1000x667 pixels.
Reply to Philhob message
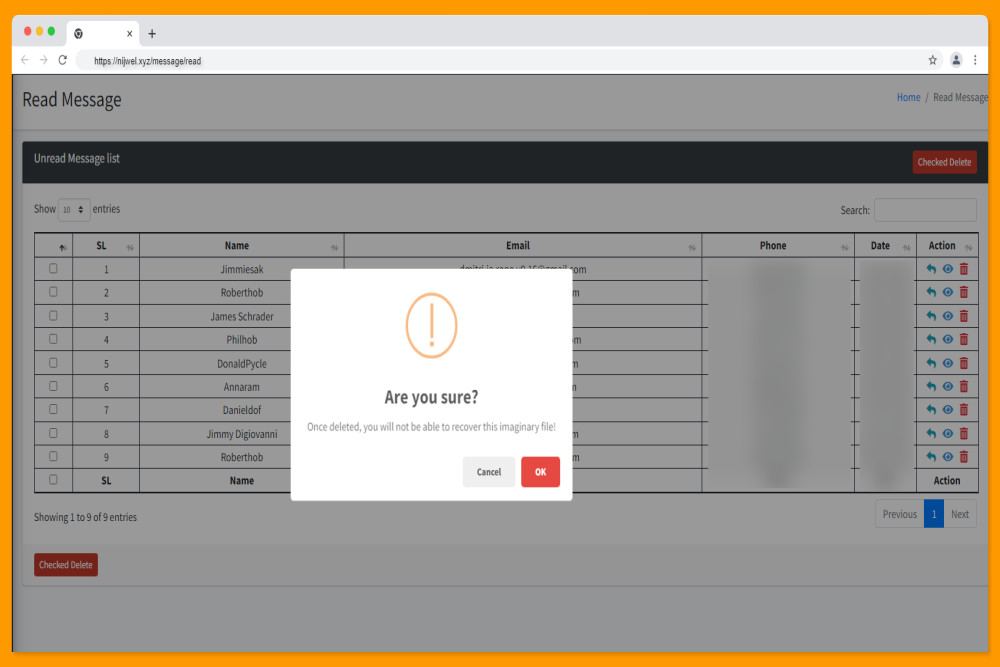931,339
